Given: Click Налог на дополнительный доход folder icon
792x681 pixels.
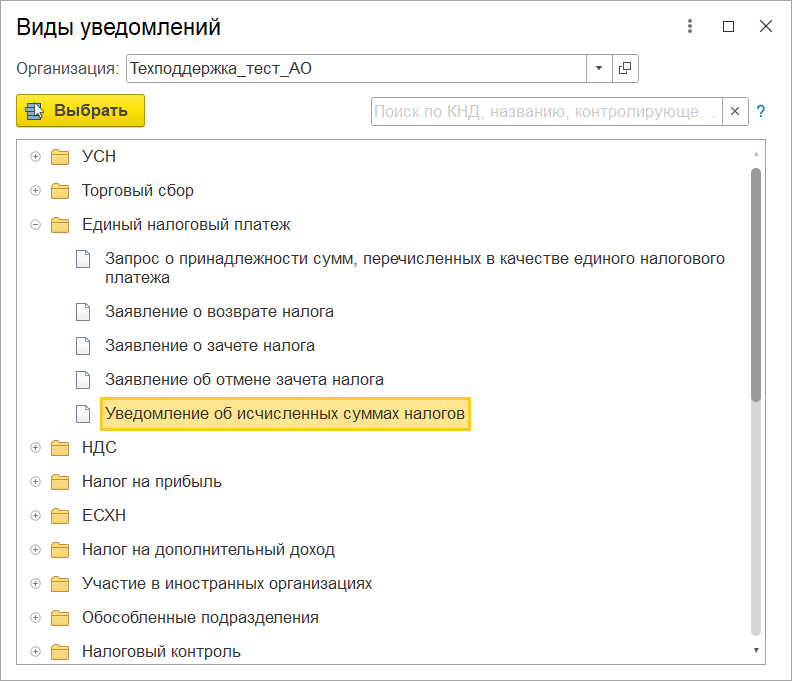Looking at the screenshot, I should 60,550.
